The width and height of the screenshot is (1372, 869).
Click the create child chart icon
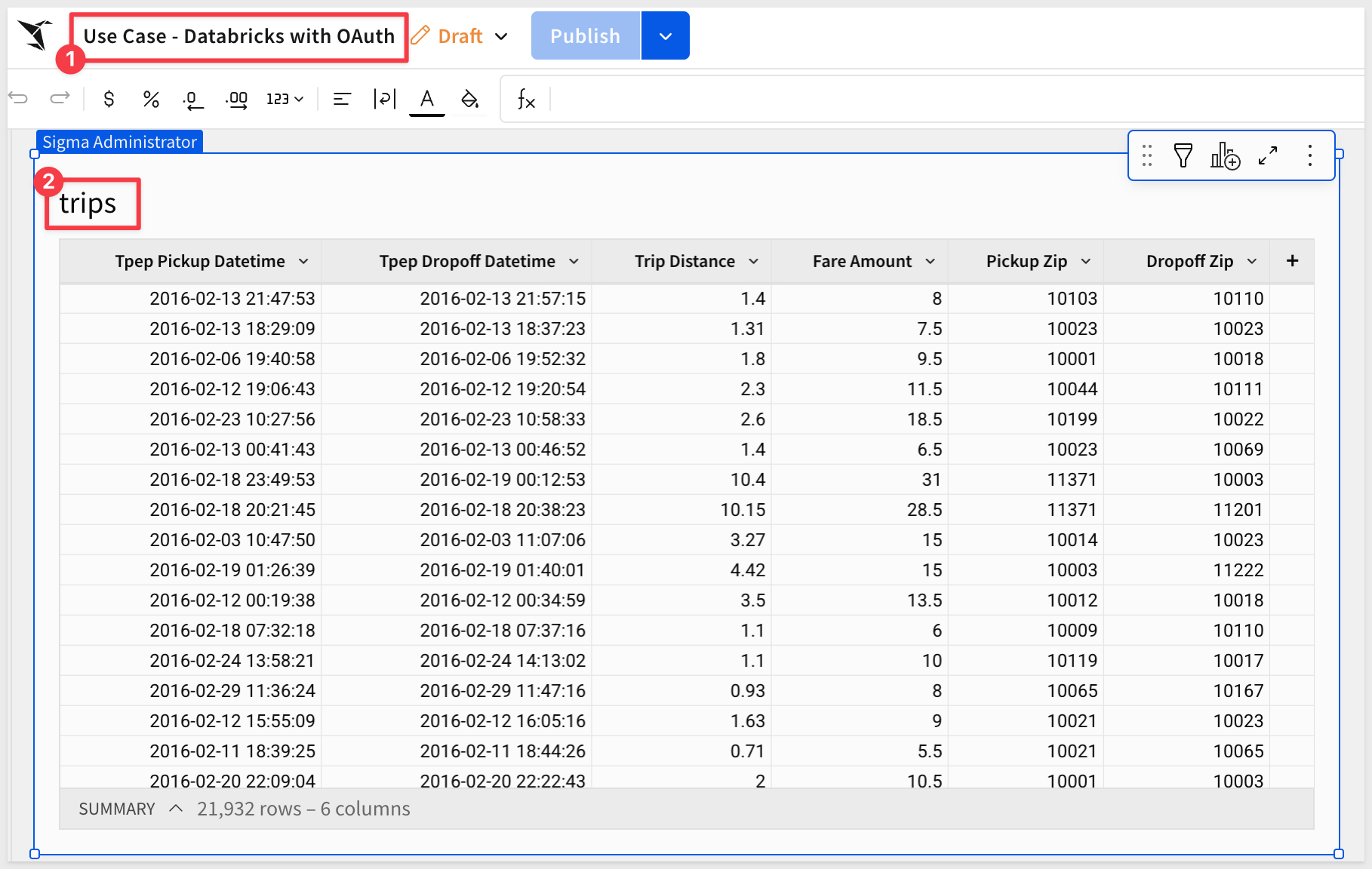(x=1225, y=156)
